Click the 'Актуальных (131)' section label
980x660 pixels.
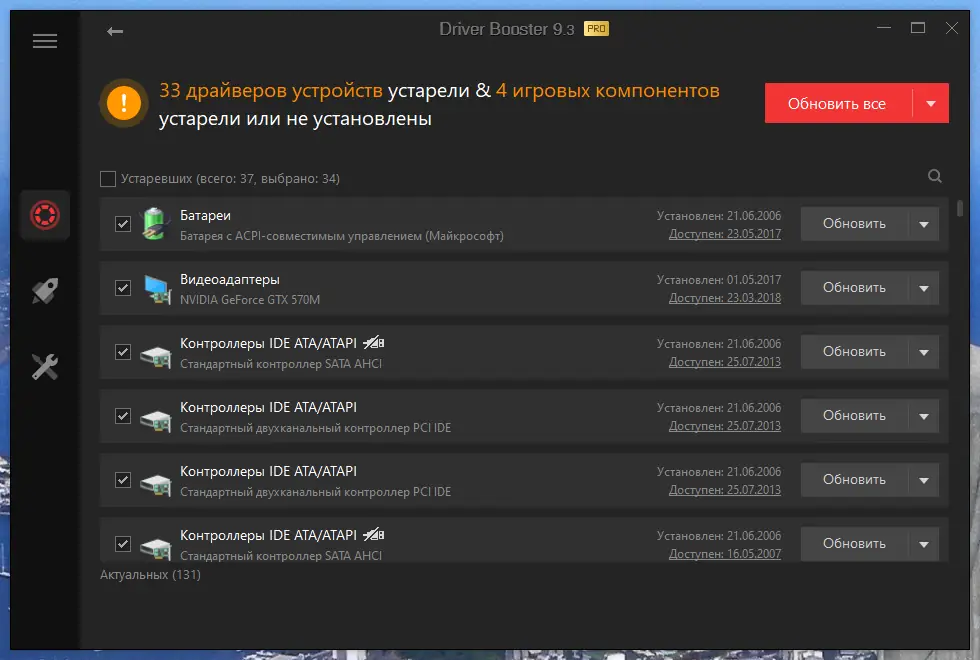click(150, 574)
